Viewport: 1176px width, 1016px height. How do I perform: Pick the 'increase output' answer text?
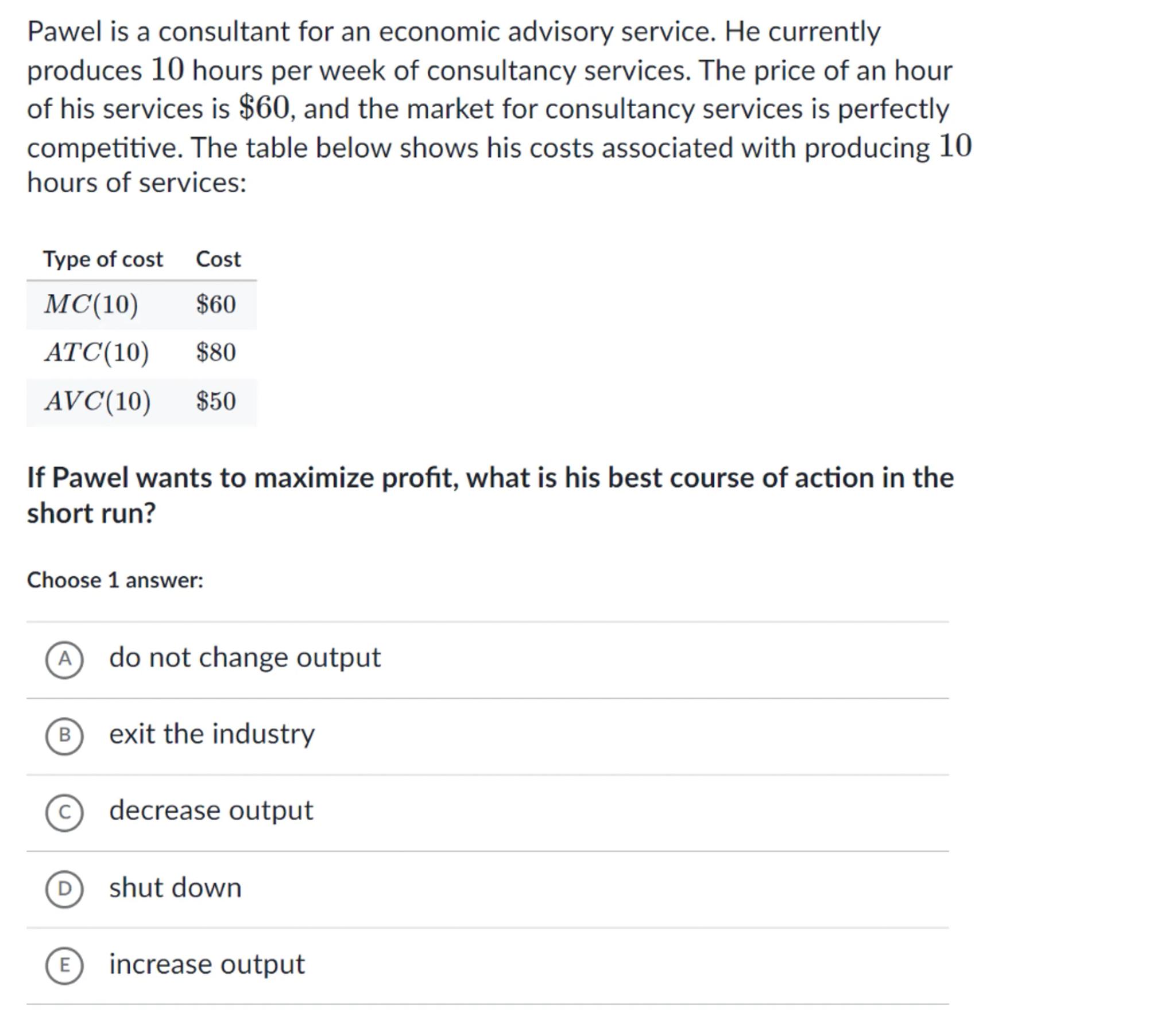tap(207, 964)
